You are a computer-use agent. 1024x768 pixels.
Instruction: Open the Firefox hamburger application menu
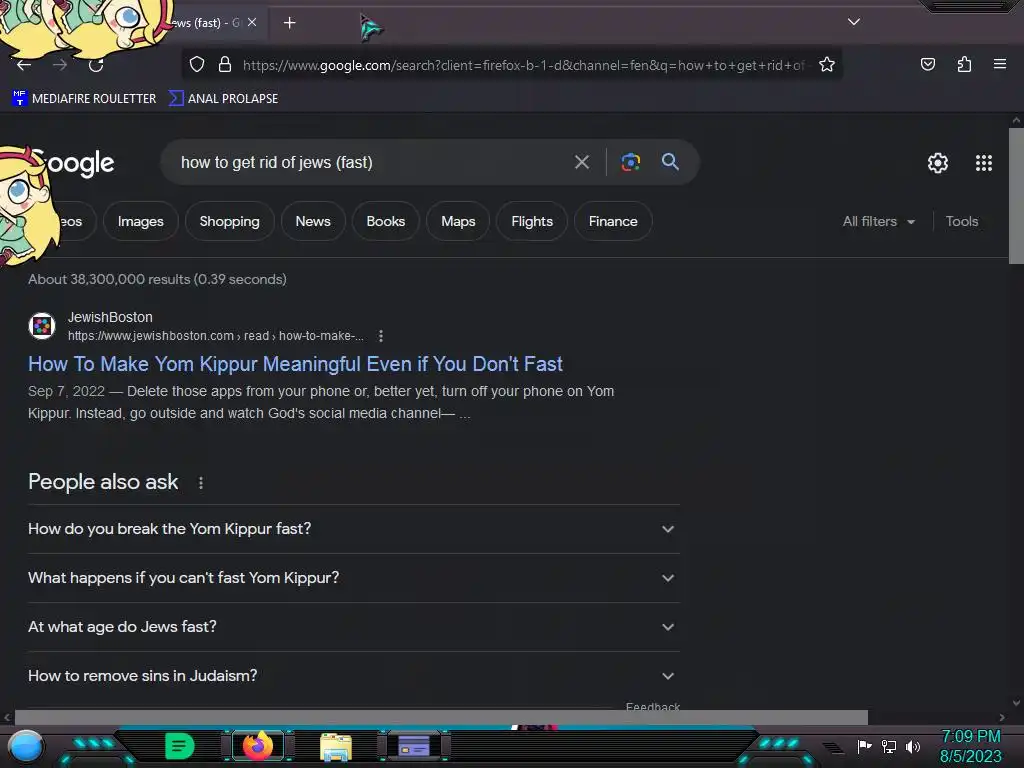point(1000,64)
